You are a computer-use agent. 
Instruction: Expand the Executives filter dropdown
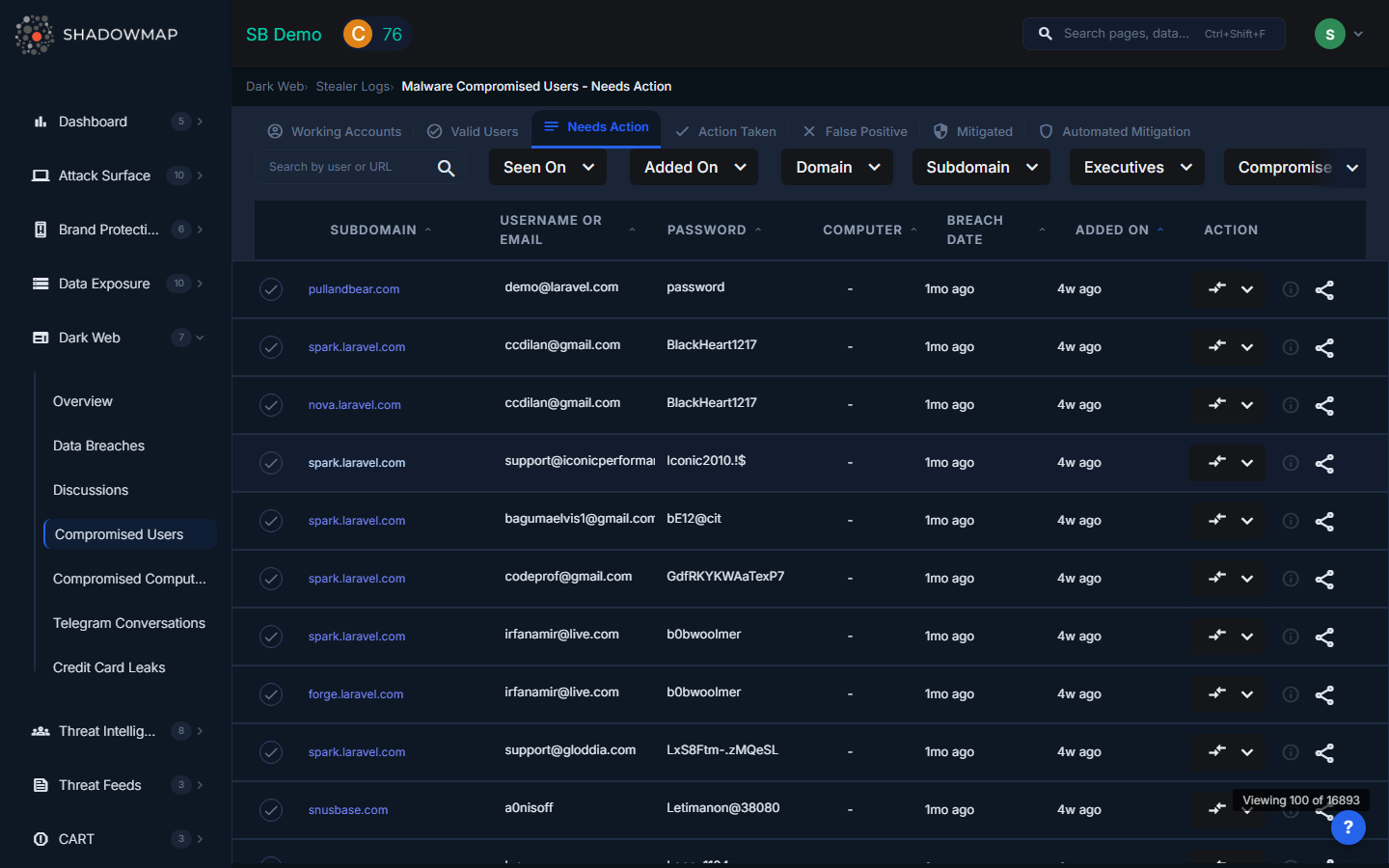click(1136, 167)
